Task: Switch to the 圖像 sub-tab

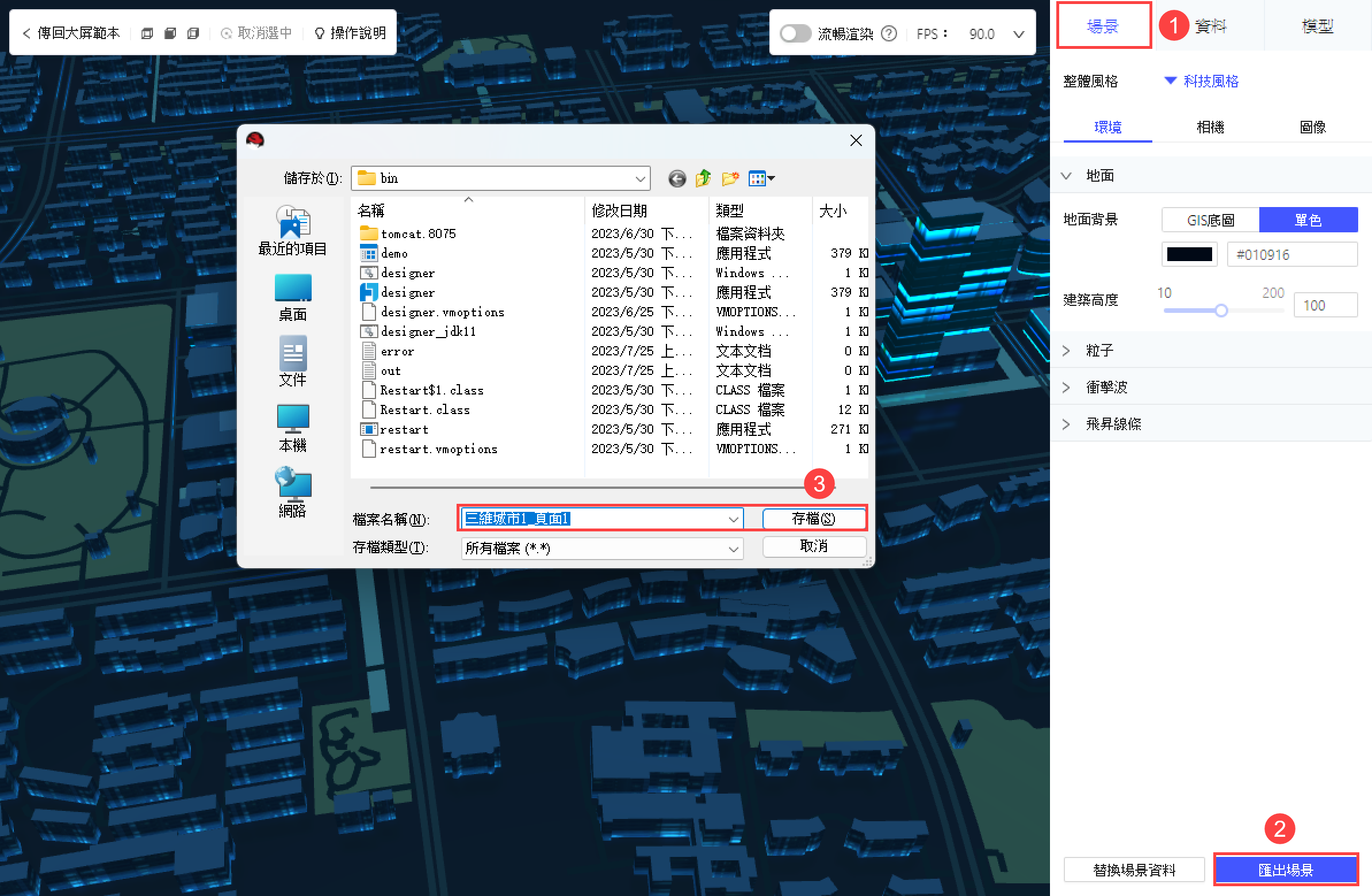Action: click(1313, 128)
